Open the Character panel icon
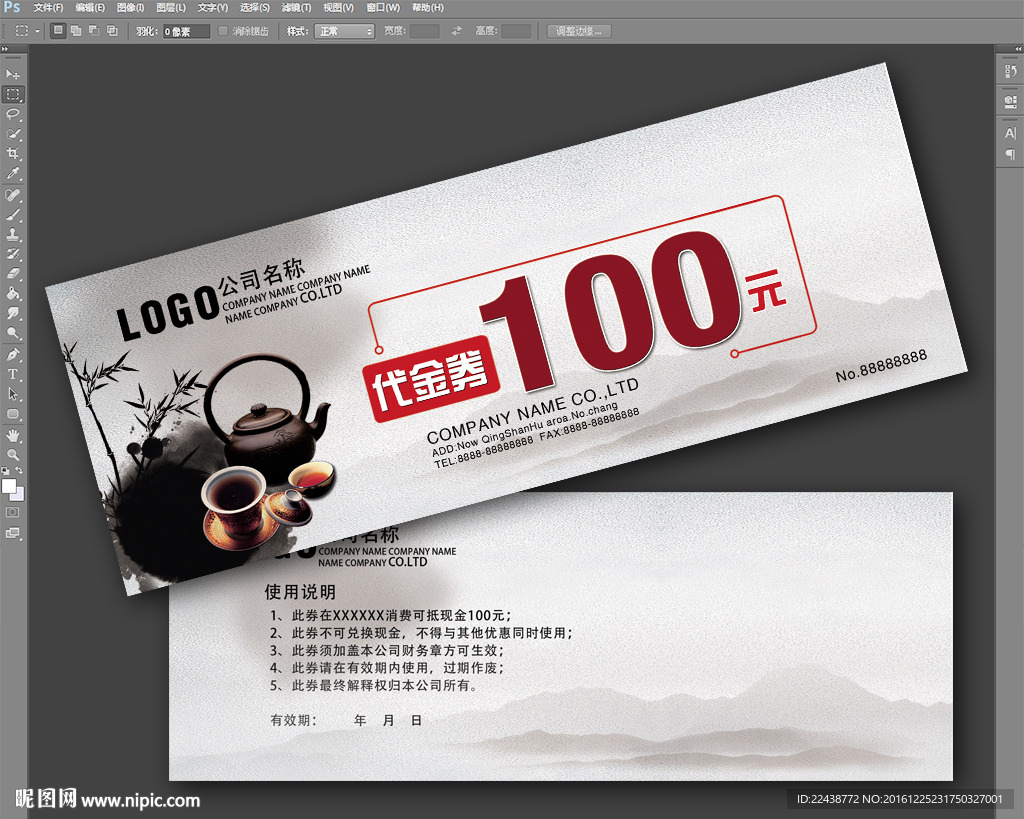This screenshot has width=1024, height=819. point(1010,133)
